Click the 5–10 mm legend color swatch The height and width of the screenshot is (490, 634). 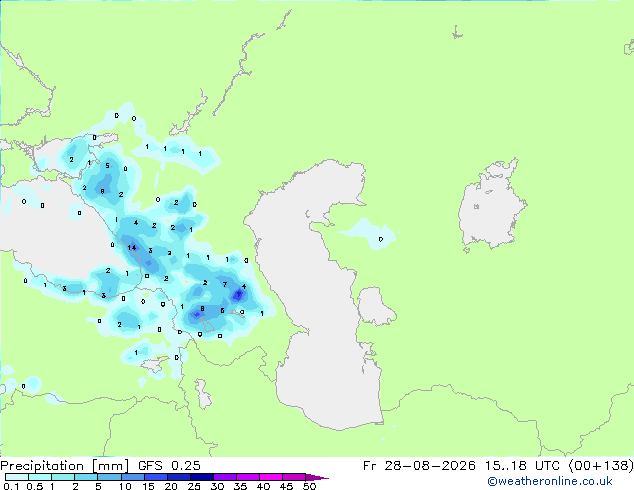pos(109,477)
